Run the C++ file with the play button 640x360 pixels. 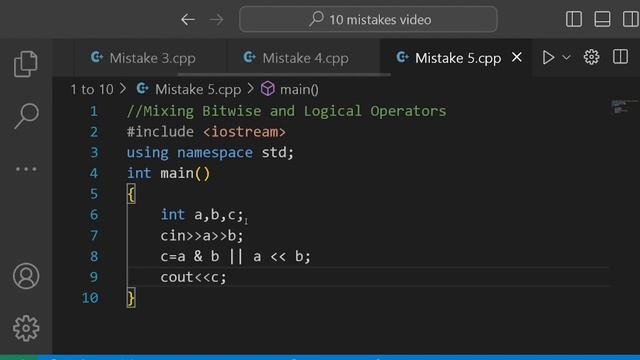548,57
